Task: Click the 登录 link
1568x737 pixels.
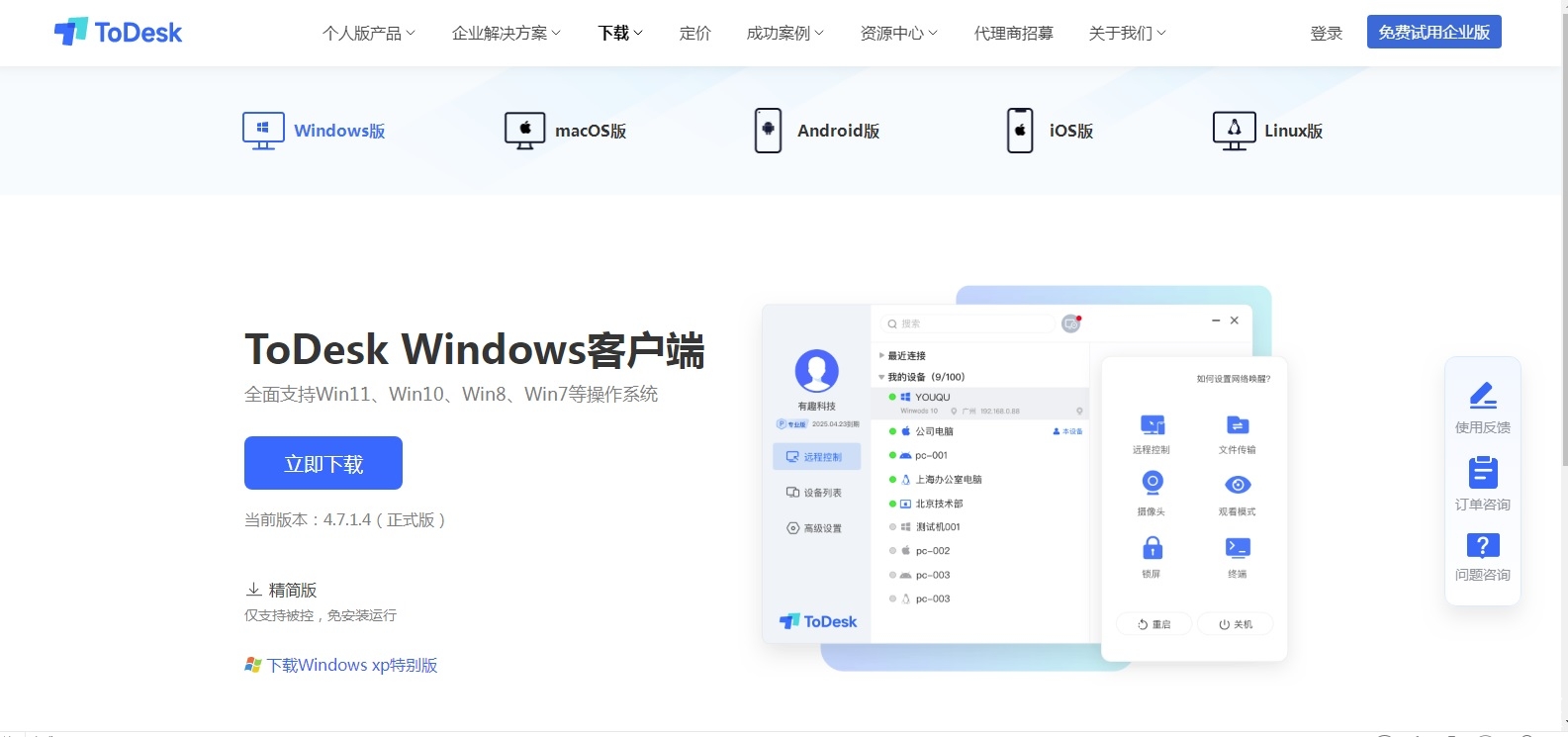Action: tap(1327, 34)
